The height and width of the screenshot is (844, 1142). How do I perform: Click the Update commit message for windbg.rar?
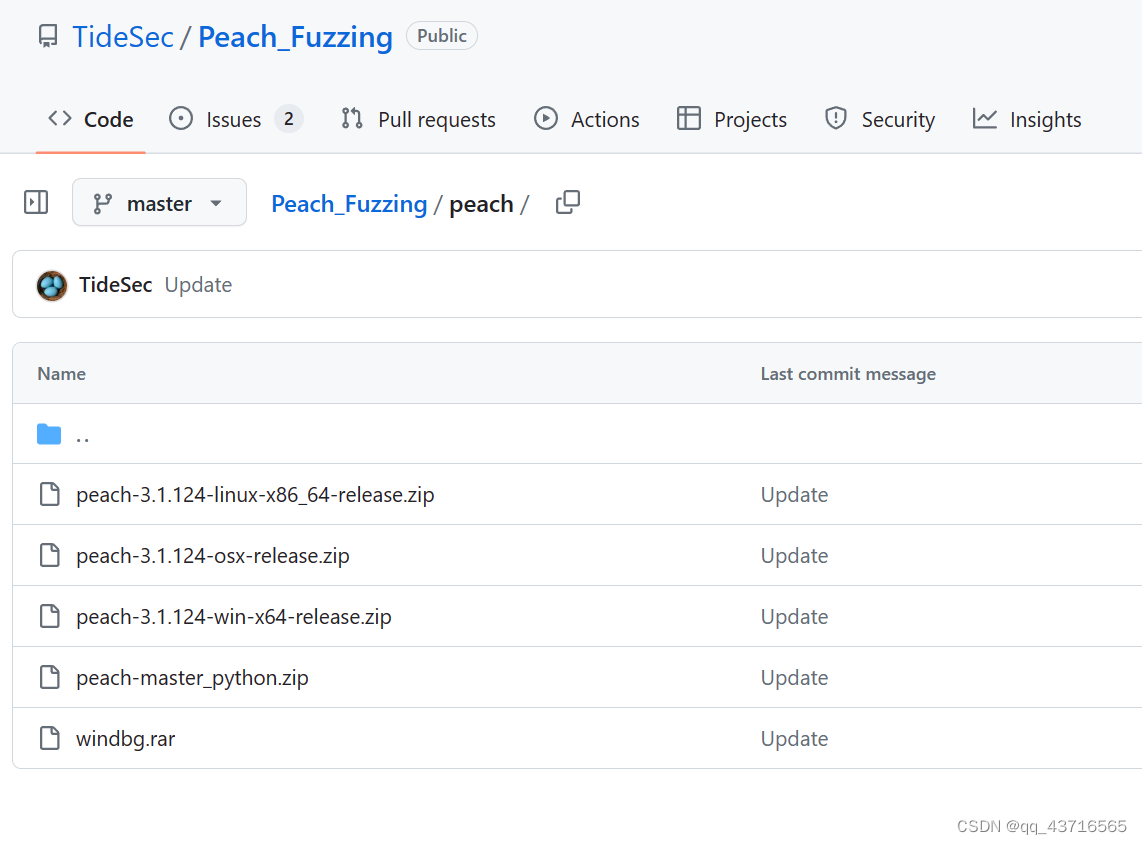pos(794,738)
